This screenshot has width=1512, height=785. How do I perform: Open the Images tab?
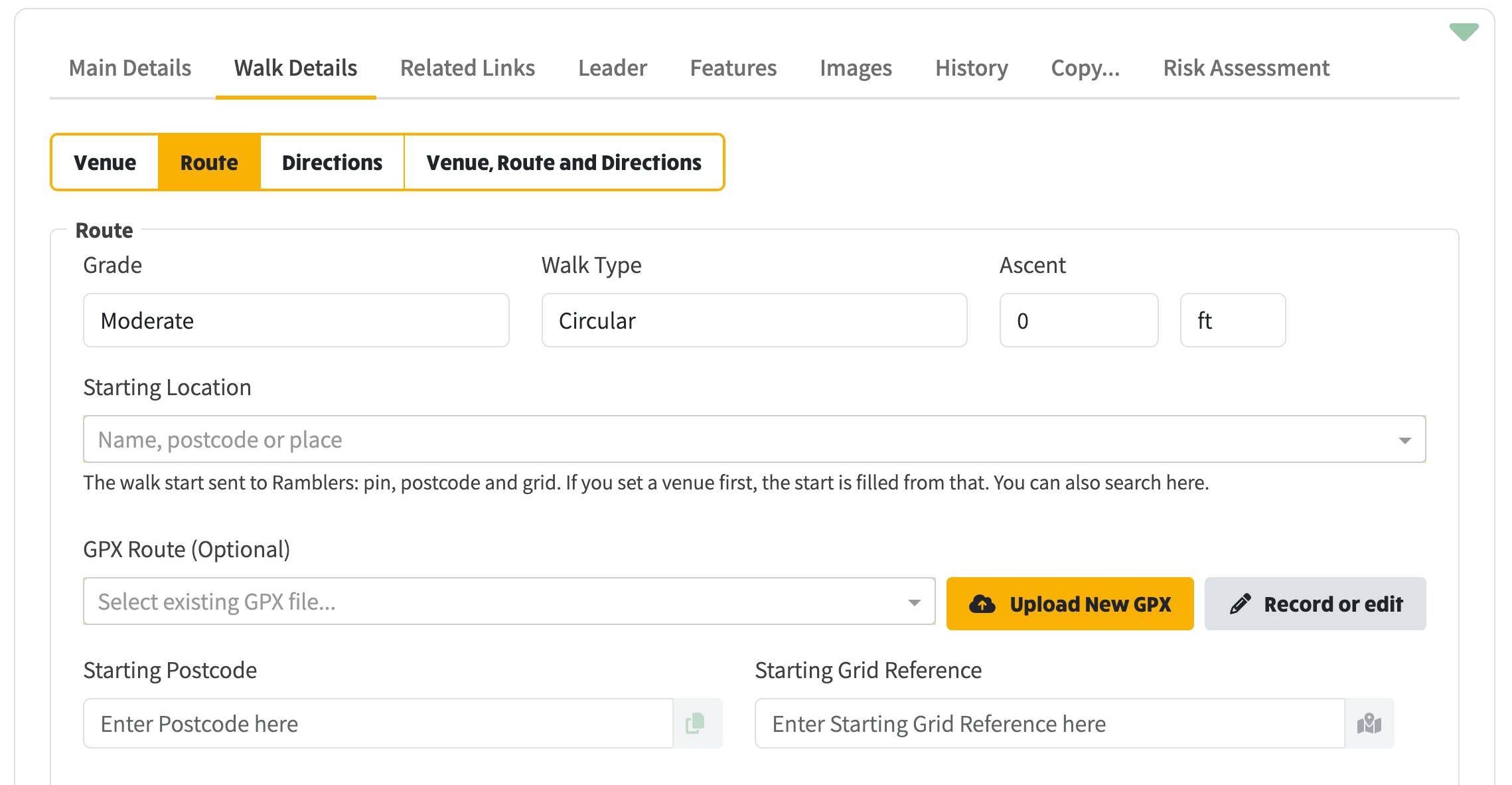(856, 68)
